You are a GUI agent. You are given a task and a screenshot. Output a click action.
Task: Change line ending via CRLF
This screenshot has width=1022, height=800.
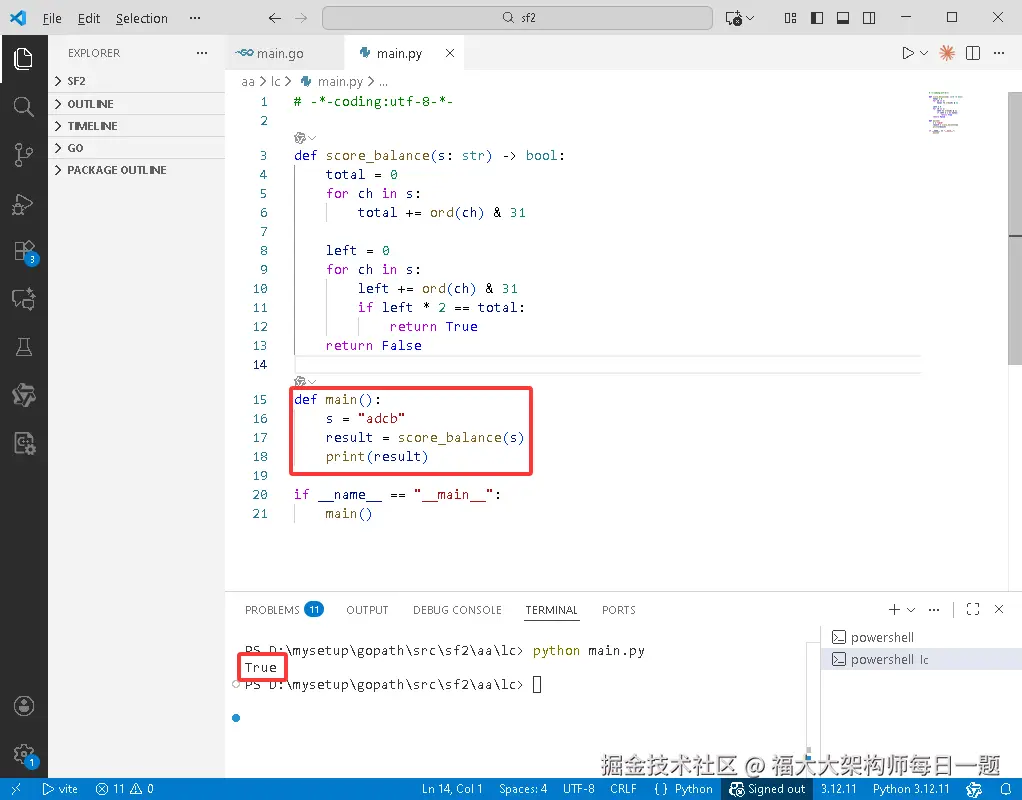[623, 789]
